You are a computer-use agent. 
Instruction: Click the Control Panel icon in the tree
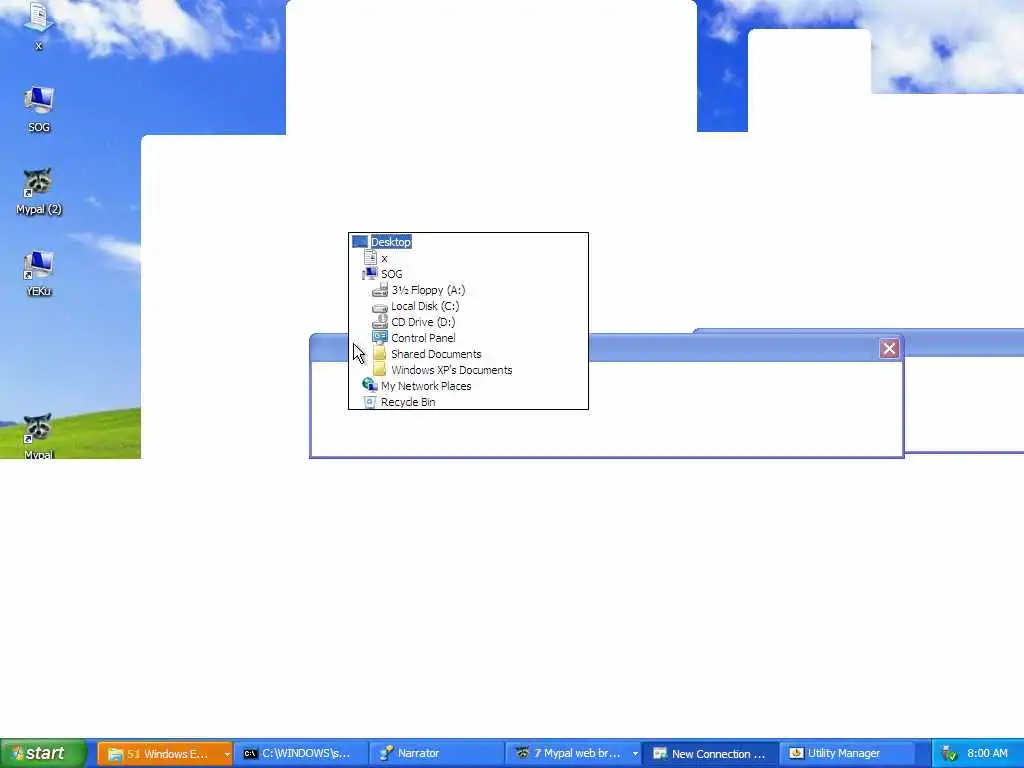380,338
